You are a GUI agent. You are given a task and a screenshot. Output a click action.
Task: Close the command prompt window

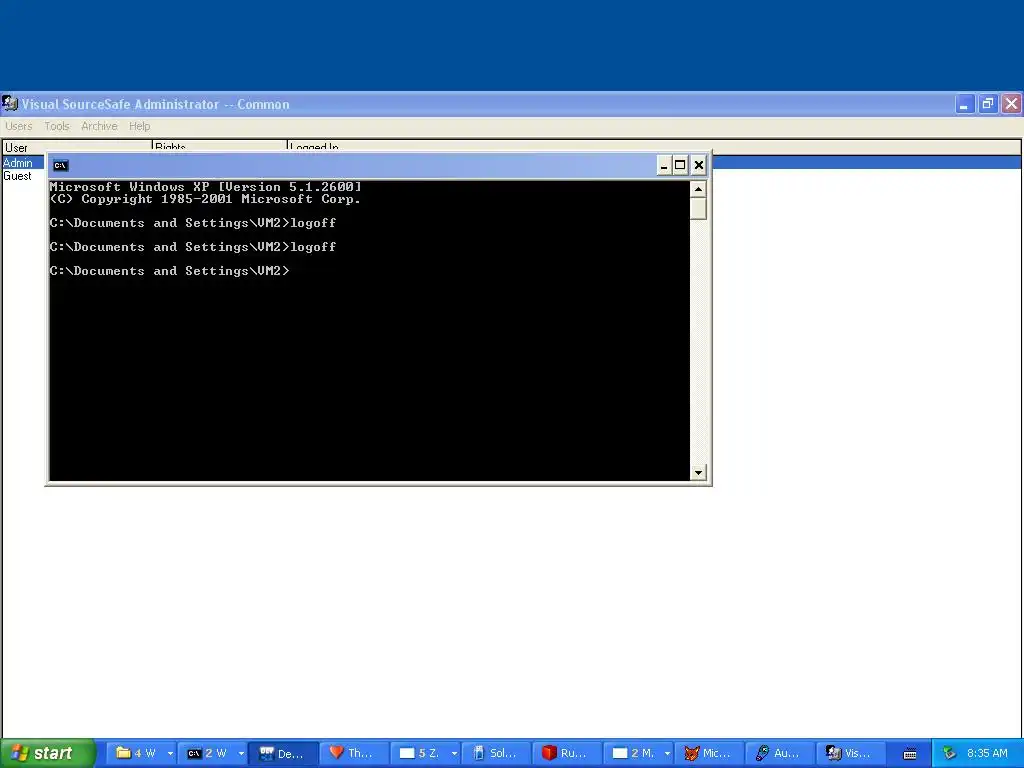tap(698, 165)
